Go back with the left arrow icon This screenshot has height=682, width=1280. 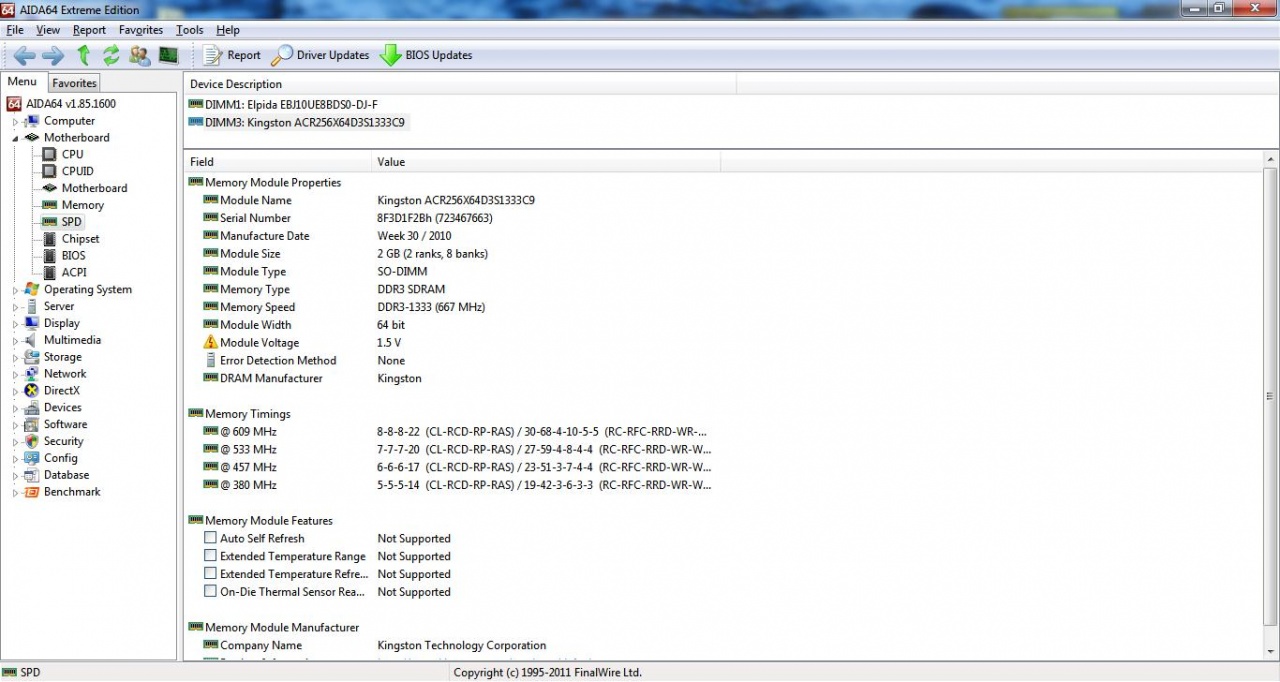pos(24,55)
